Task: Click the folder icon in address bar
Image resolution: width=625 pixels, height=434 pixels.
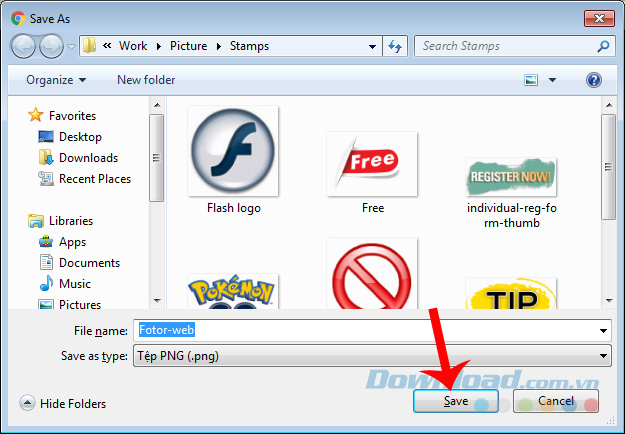Action: tap(89, 46)
